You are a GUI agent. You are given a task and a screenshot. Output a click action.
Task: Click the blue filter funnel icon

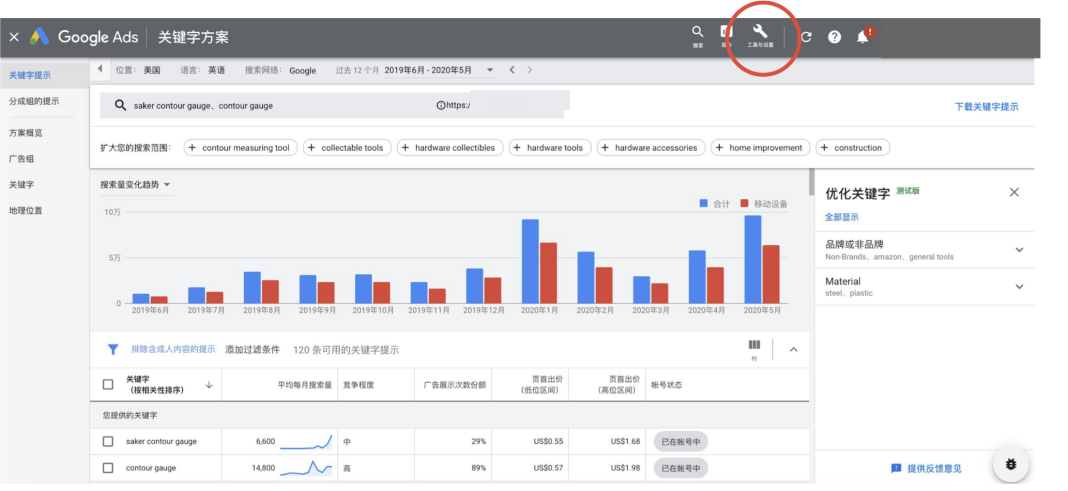point(113,349)
